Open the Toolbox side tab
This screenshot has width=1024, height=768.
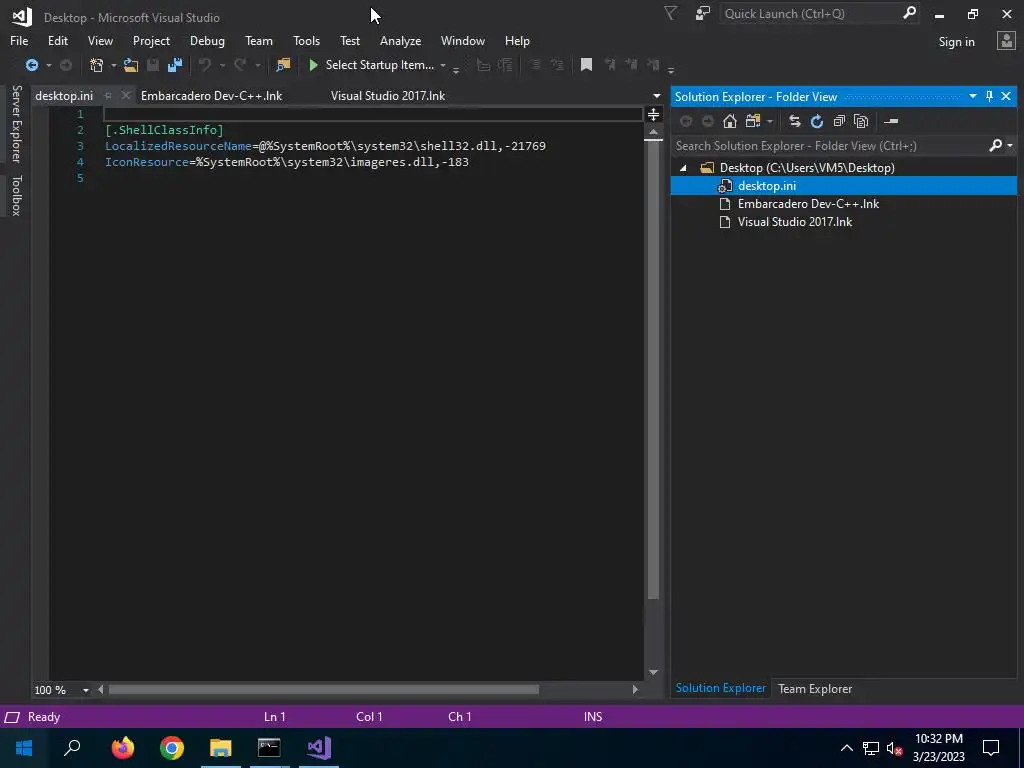17,195
